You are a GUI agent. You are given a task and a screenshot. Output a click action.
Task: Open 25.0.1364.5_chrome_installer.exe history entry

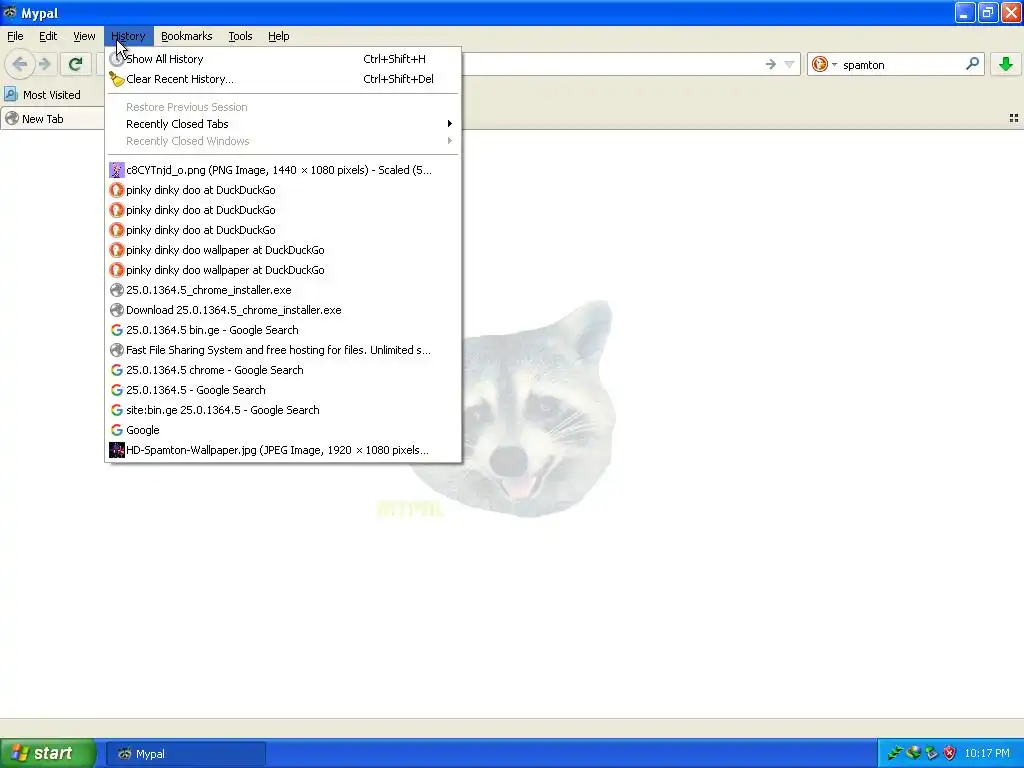coord(283,290)
